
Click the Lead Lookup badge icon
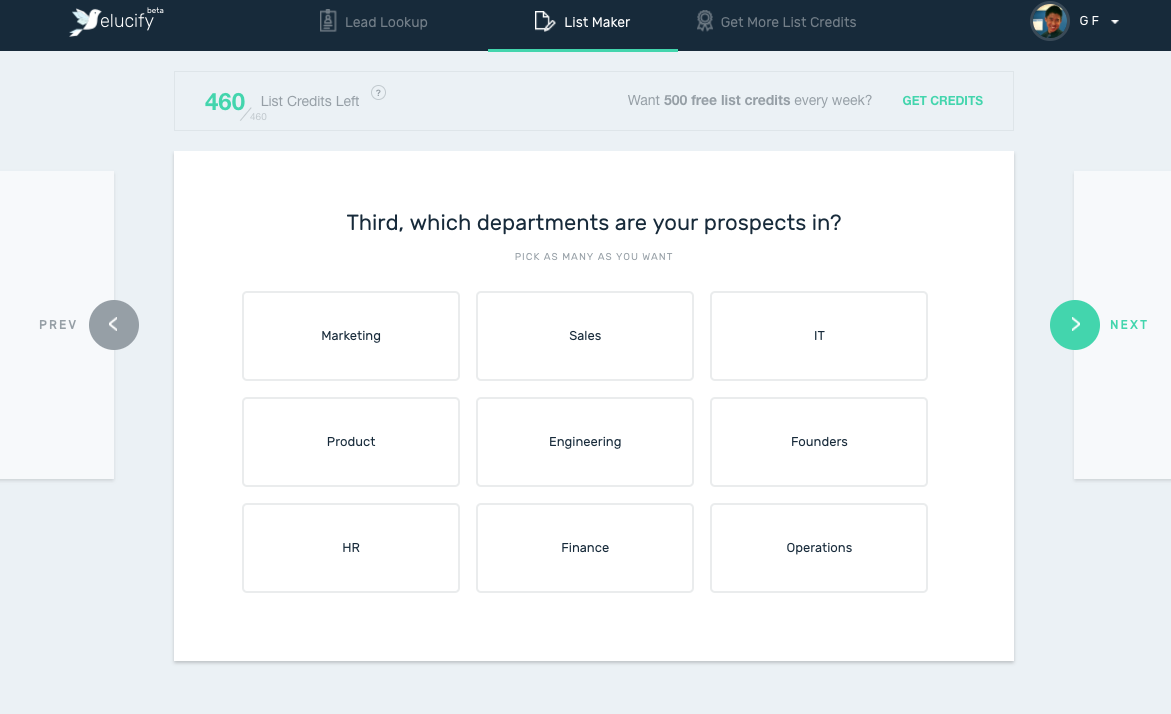coord(328,21)
